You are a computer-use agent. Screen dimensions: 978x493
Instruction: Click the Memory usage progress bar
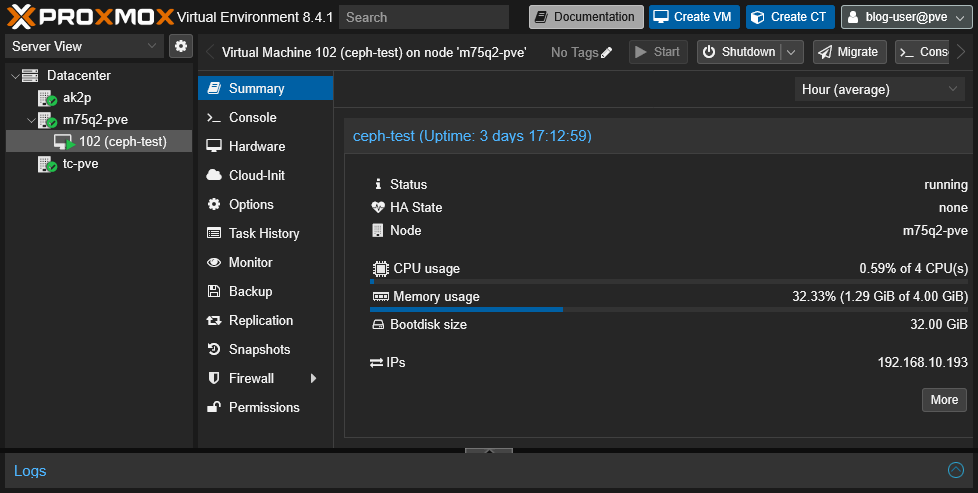coord(669,310)
